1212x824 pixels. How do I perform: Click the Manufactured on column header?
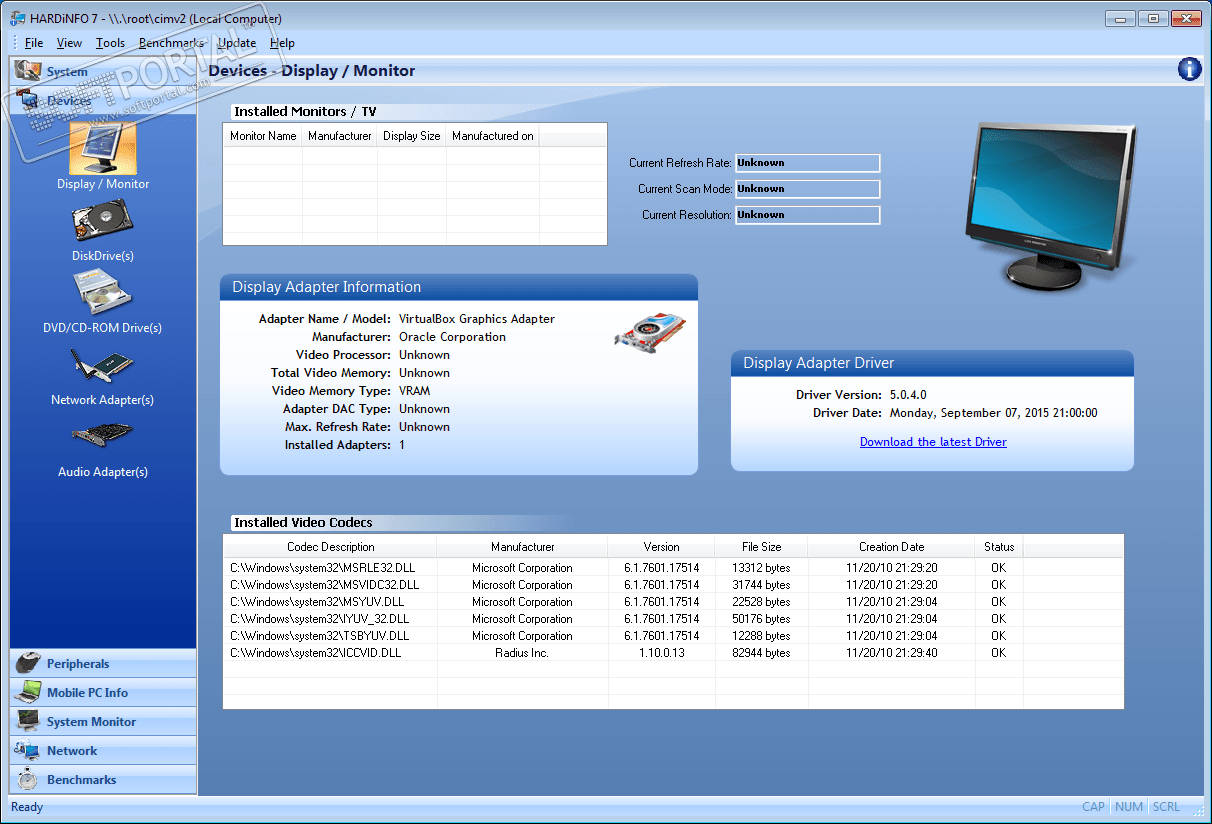point(493,136)
